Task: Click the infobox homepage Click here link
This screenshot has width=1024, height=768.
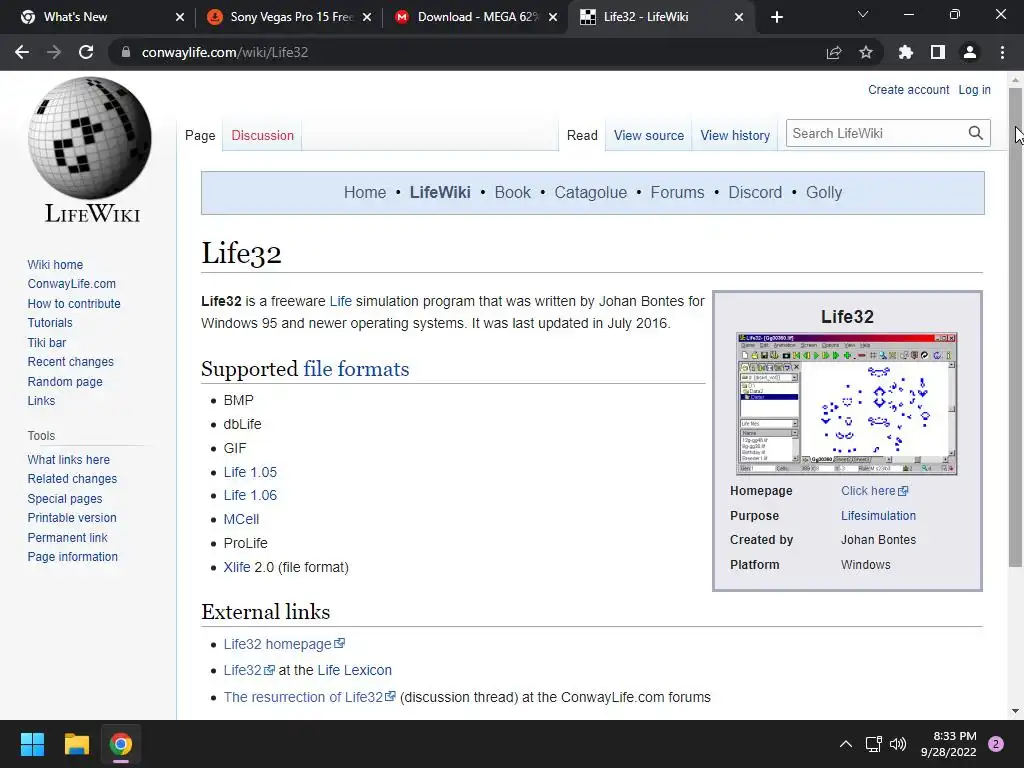Action: [874, 491]
